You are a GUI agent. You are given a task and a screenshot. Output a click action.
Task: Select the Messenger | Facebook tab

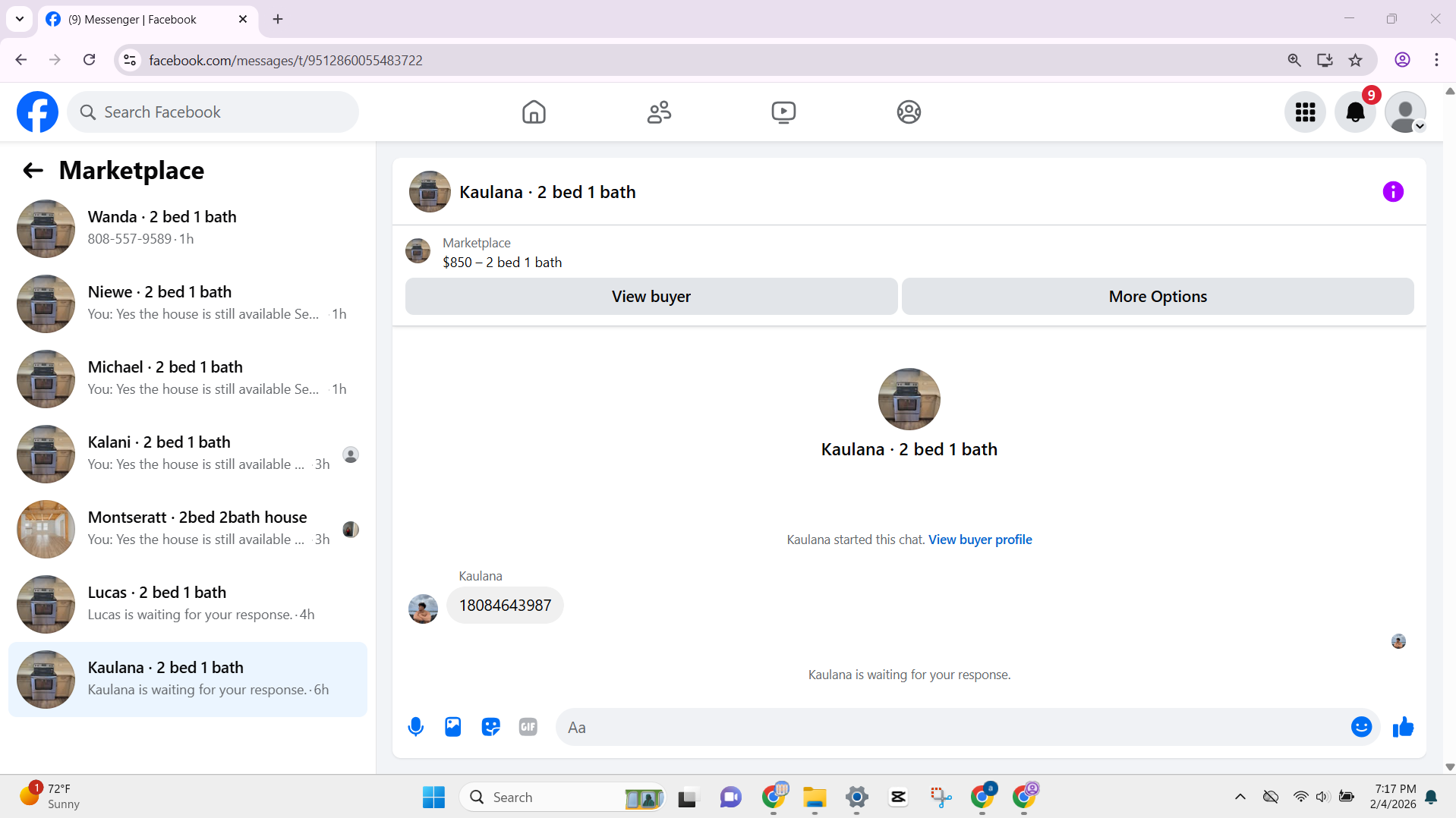pos(148,19)
